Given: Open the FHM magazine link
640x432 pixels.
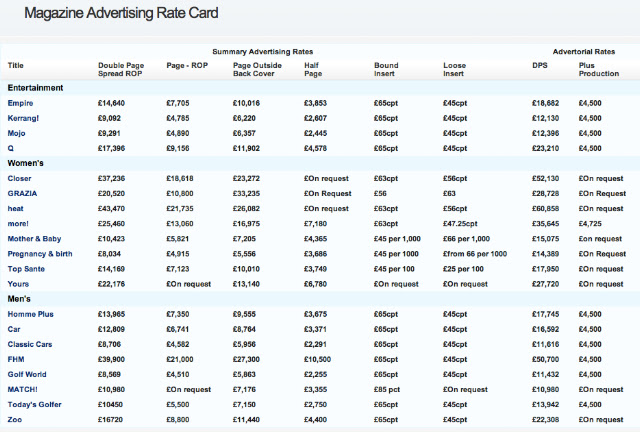Looking at the screenshot, I should point(16,360).
